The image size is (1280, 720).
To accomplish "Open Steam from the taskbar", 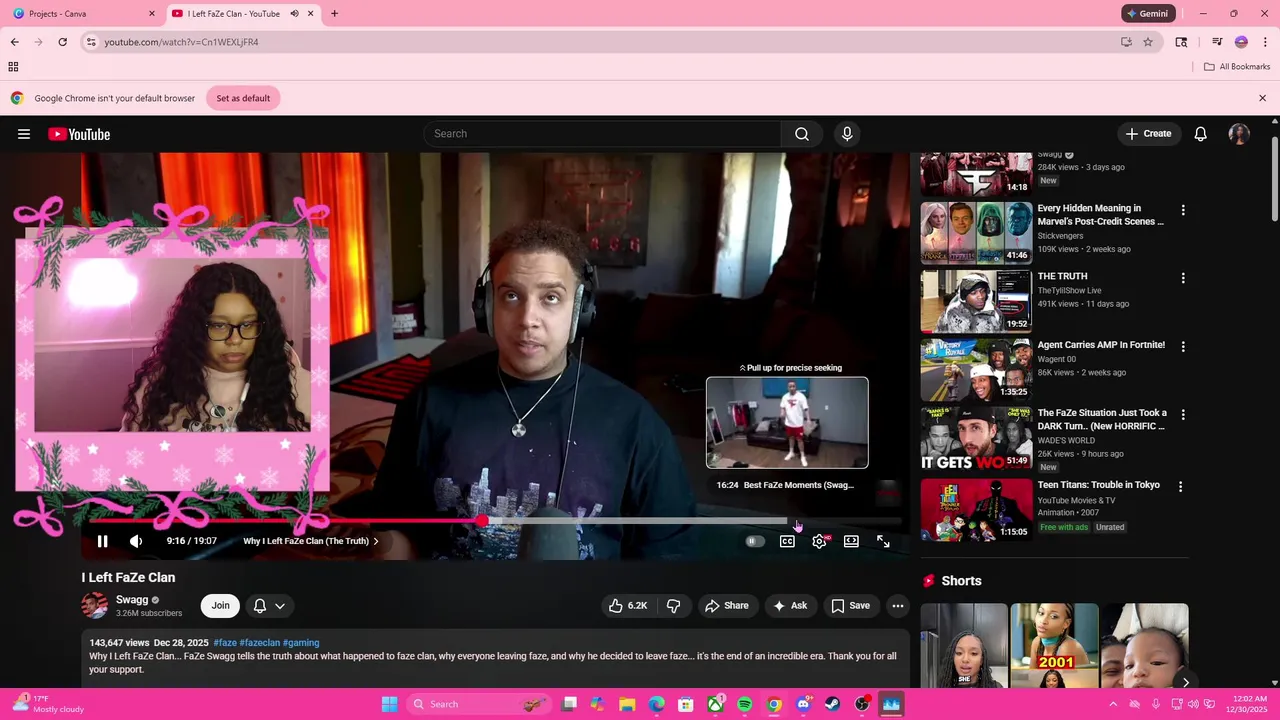I will click(832, 705).
